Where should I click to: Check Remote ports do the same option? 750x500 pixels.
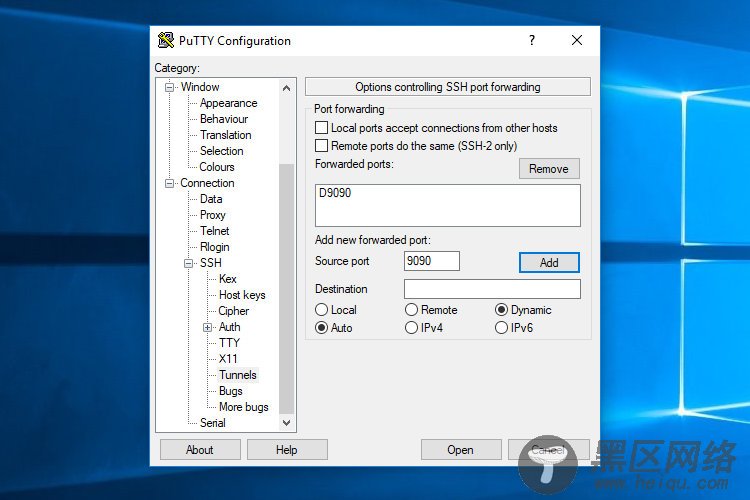pyautogui.click(x=321, y=145)
